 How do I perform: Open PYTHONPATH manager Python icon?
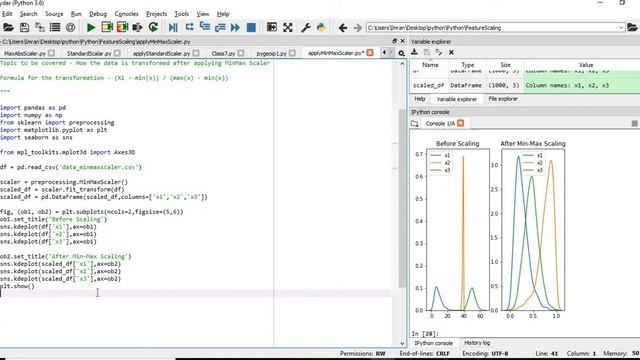(321, 27)
